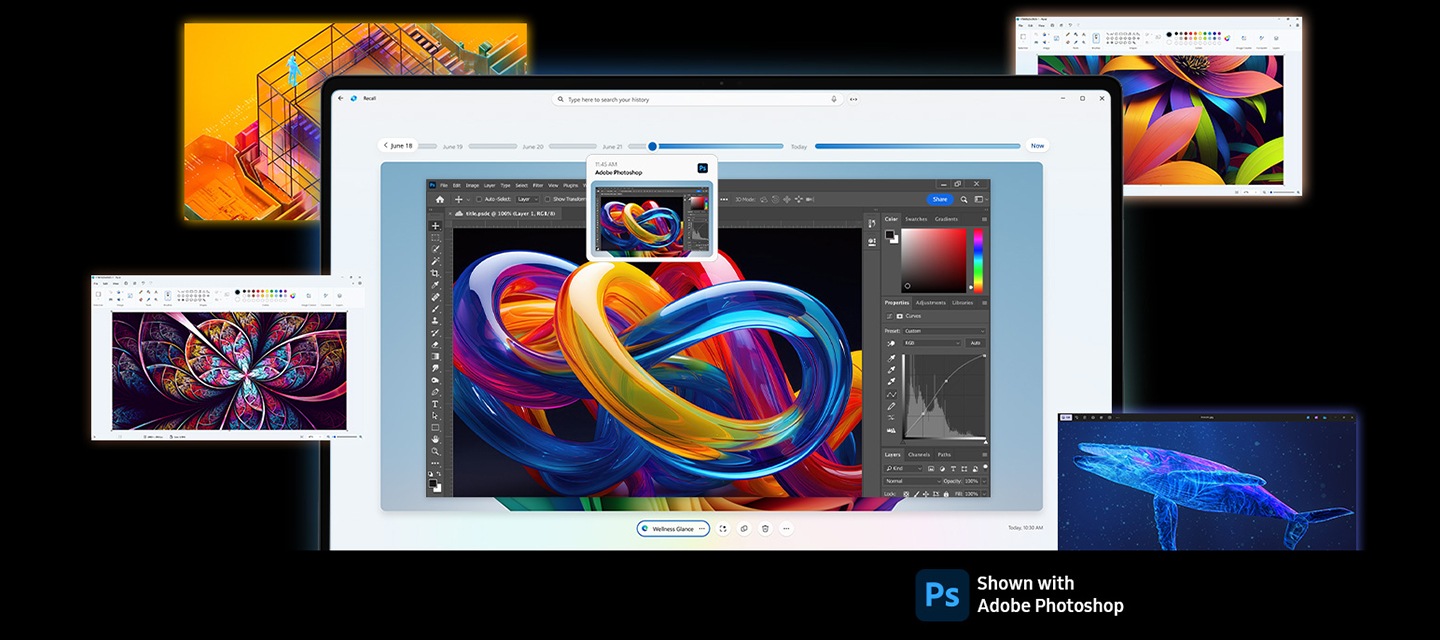Select the draw-curve pencil tool in Curves properties
1440x640 pixels.
pyautogui.click(x=891, y=407)
